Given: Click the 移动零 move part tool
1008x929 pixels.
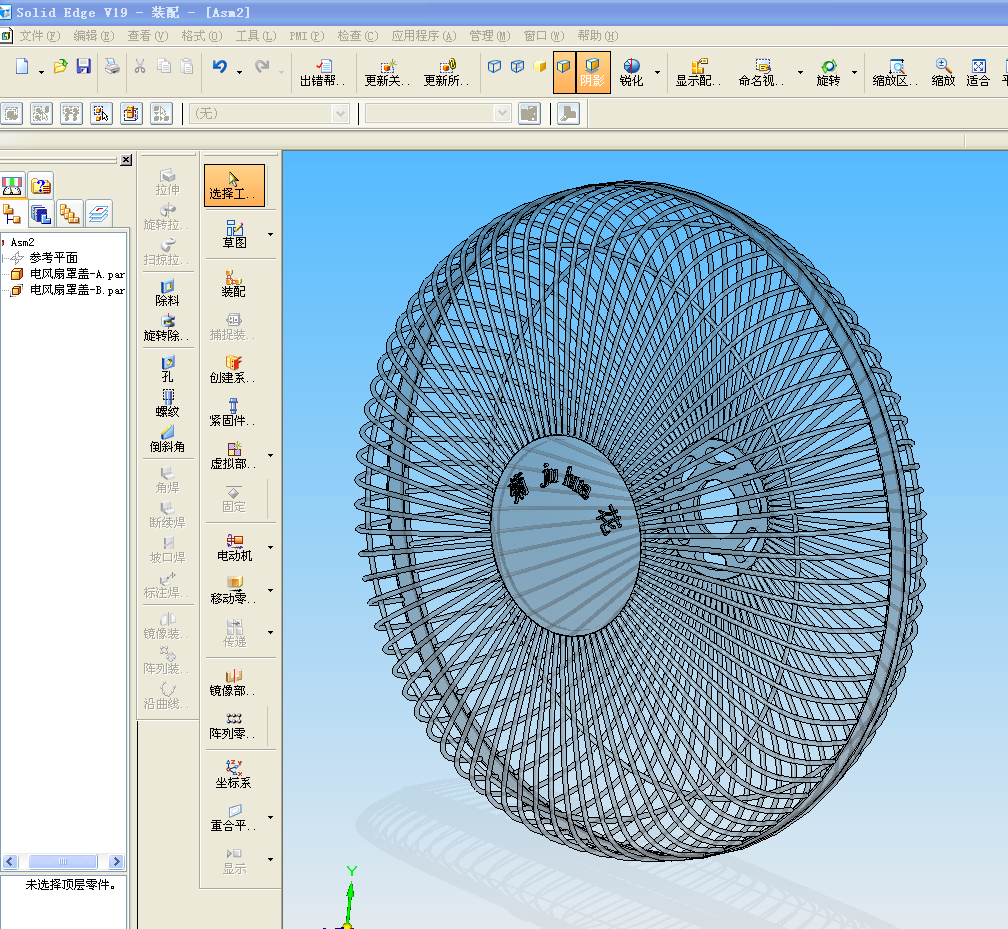Looking at the screenshot, I should (233, 590).
